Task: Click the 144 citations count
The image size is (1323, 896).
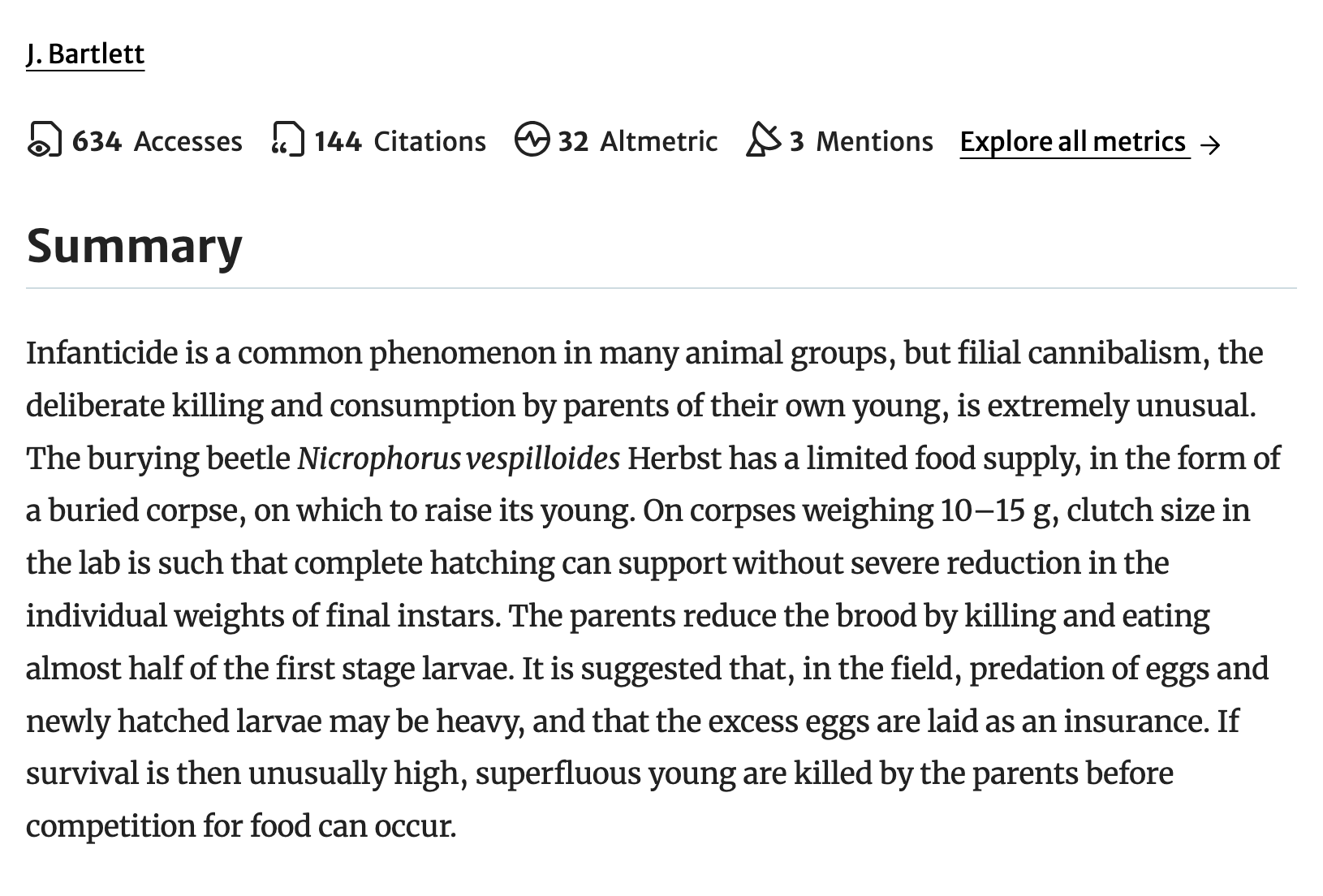Action: click(x=338, y=142)
